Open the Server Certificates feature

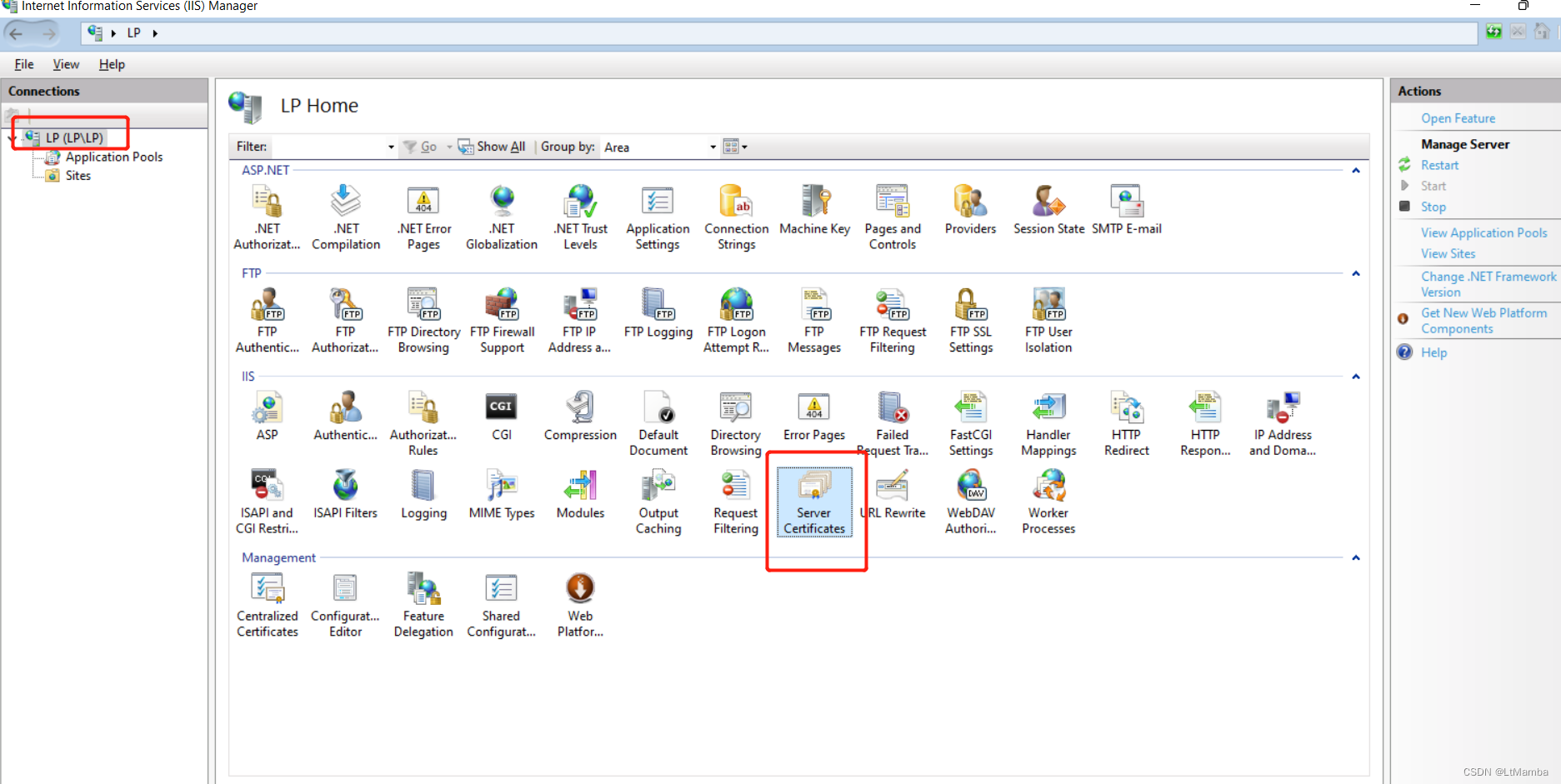tap(814, 502)
